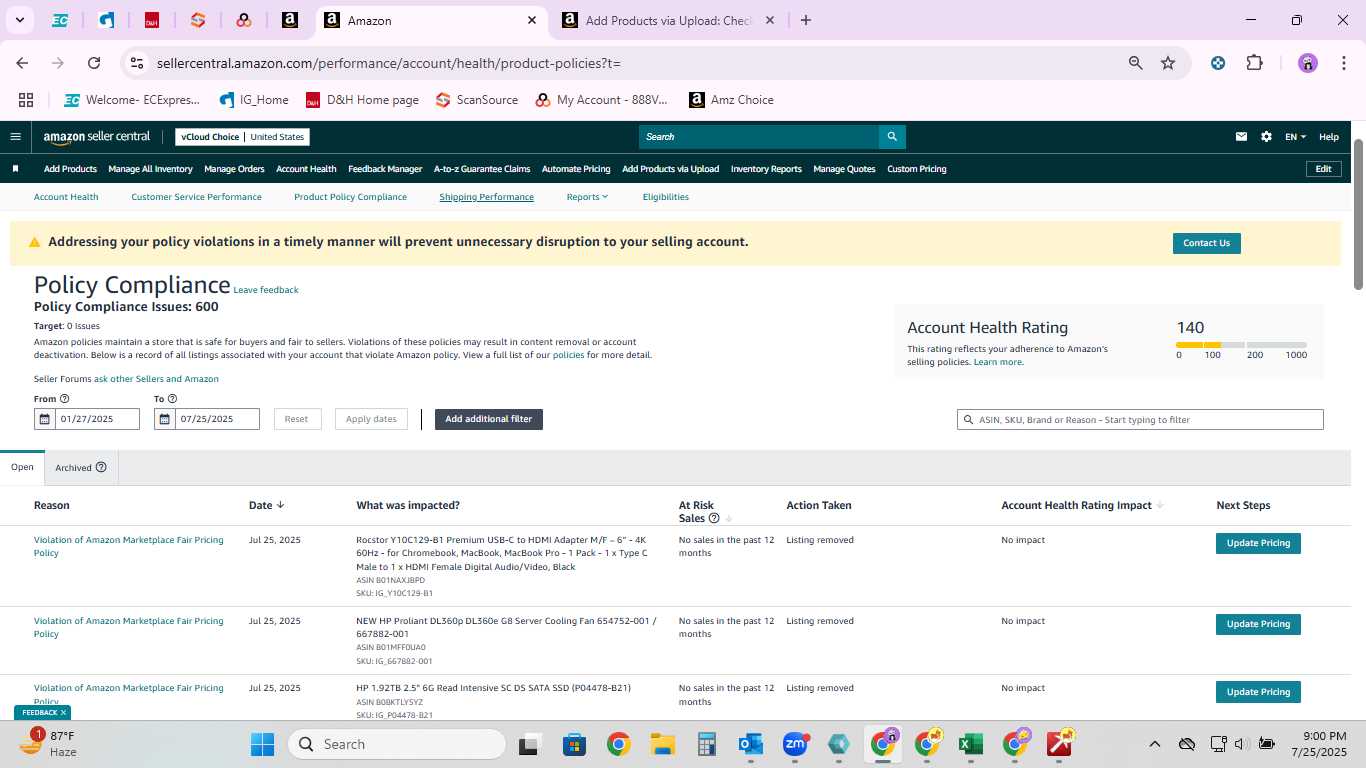The width and height of the screenshot is (1366, 768).
Task: Switch to Add Products via Upload browser tab
Action: [670, 20]
